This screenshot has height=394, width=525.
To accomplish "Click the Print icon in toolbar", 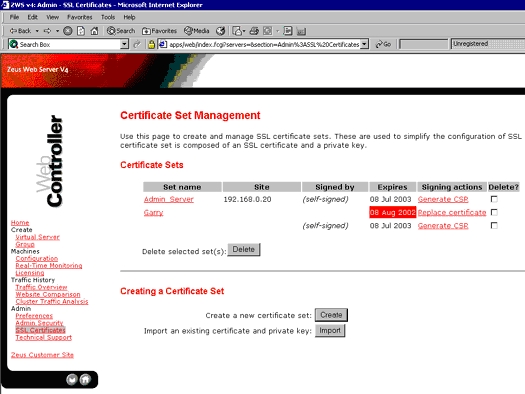I will click(x=254, y=31).
